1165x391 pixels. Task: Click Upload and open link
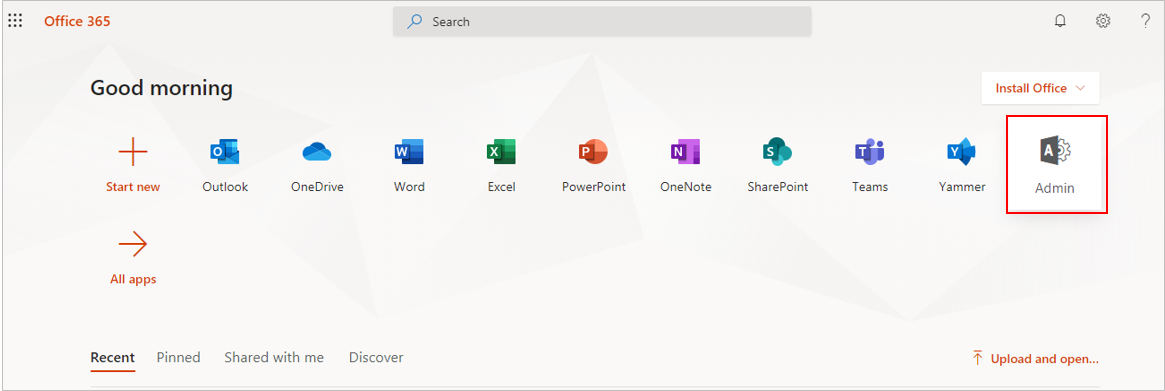click(1036, 358)
